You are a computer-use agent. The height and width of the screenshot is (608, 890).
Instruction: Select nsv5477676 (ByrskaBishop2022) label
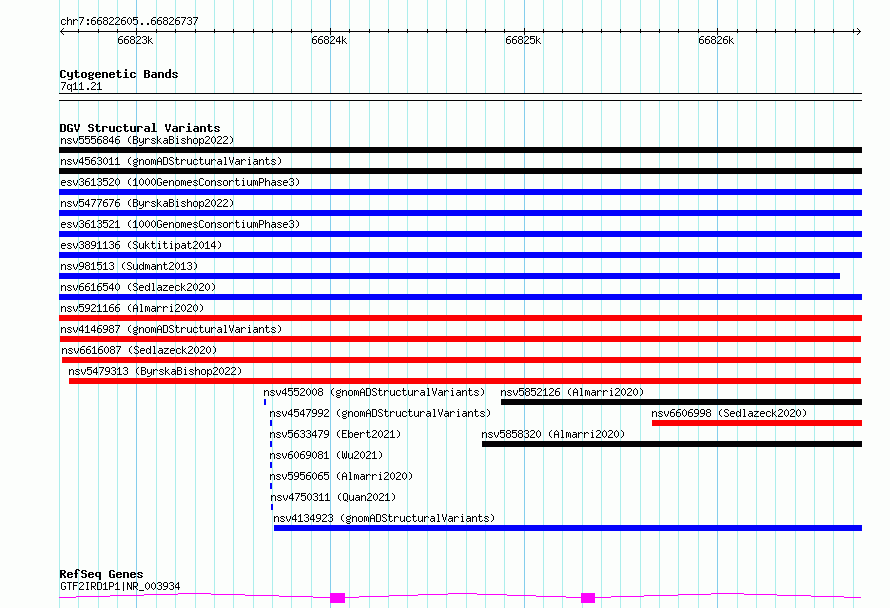point(147,203)
